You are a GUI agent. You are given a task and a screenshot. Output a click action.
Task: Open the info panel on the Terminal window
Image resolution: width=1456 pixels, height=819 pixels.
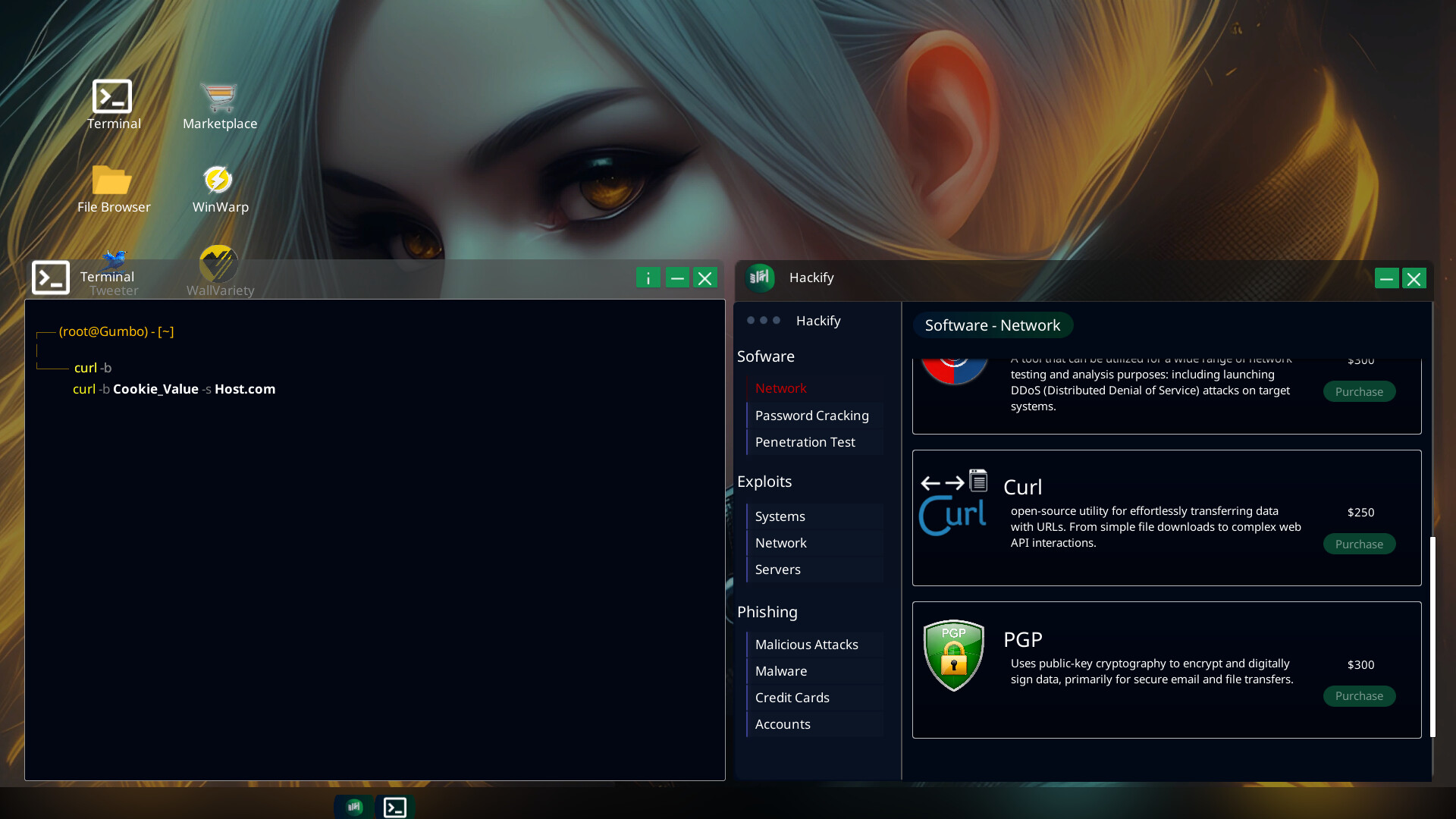[x=648, y=278]
